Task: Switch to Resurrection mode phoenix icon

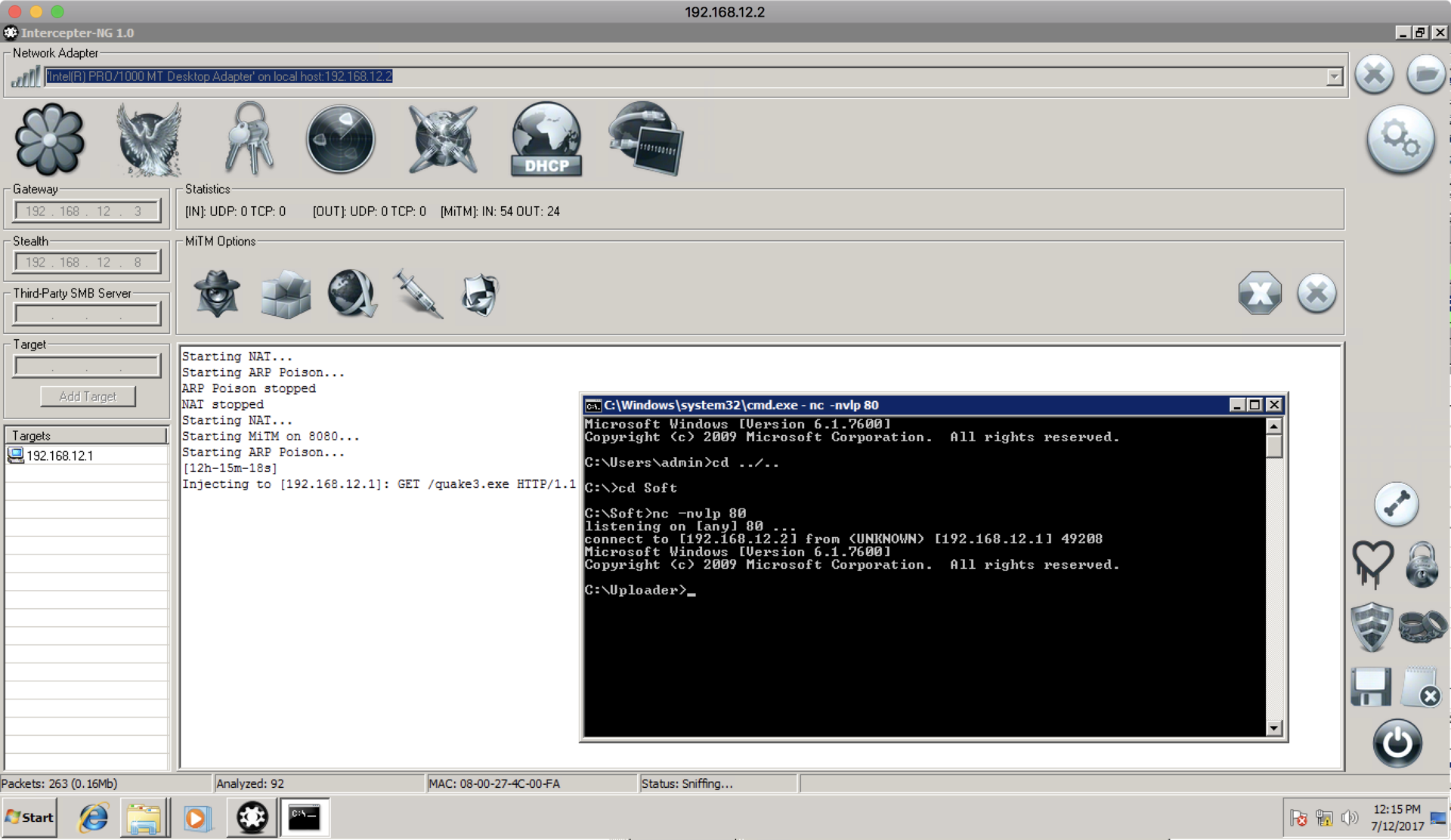Action: click(149, 141)
